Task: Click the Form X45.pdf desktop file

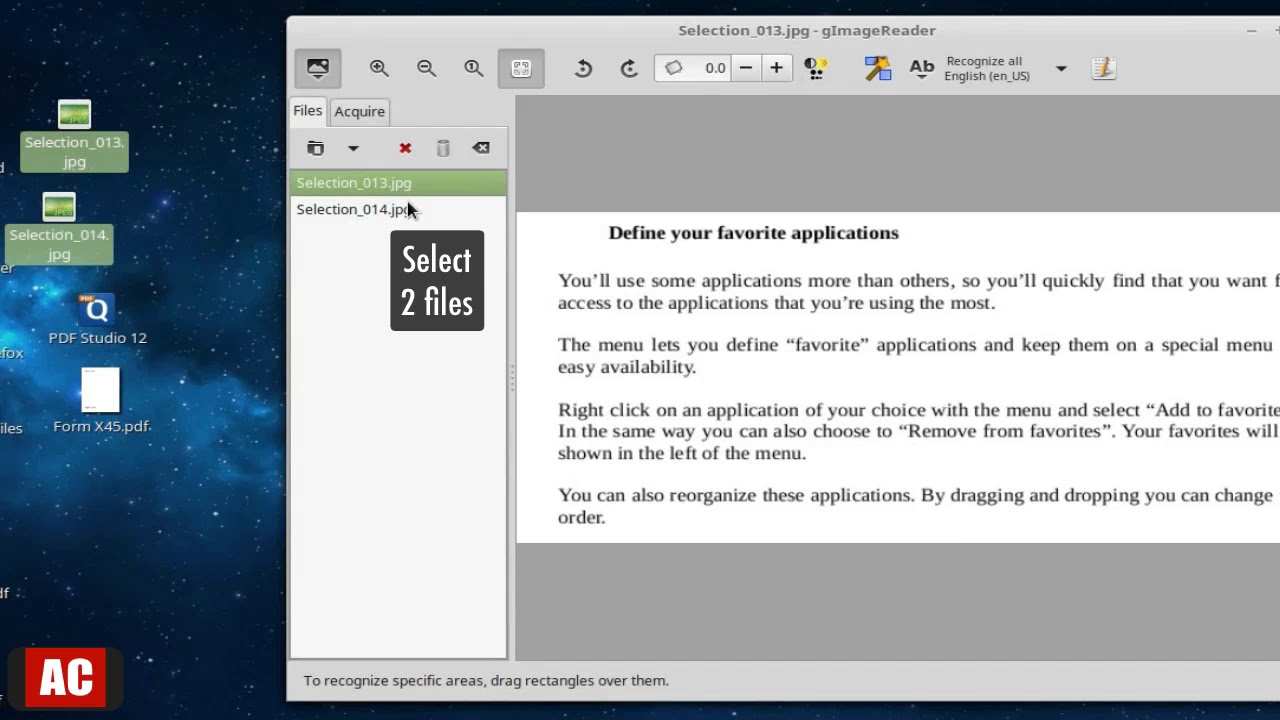Action: point(101,400)
